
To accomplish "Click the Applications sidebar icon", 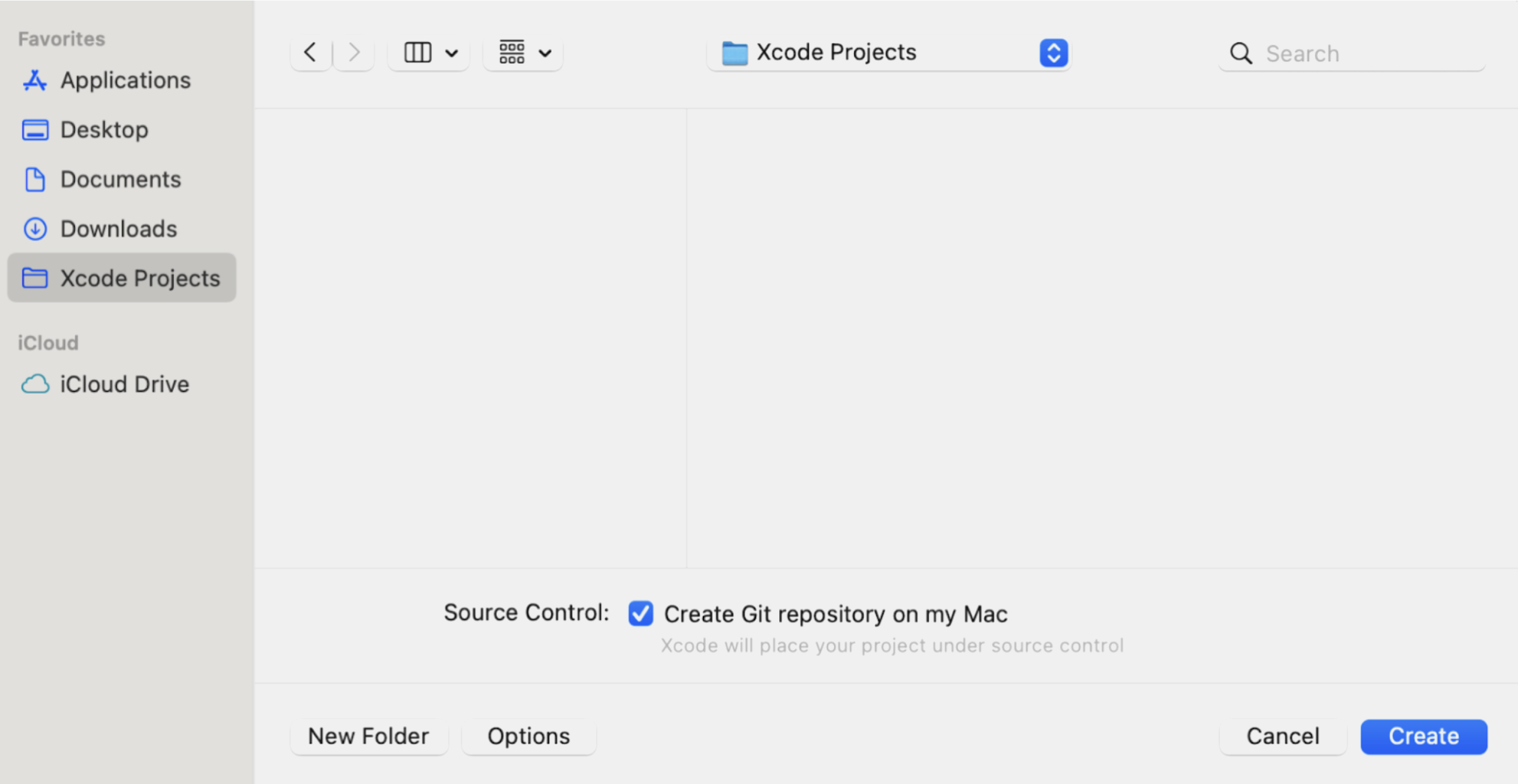I will tap(35, 81).
